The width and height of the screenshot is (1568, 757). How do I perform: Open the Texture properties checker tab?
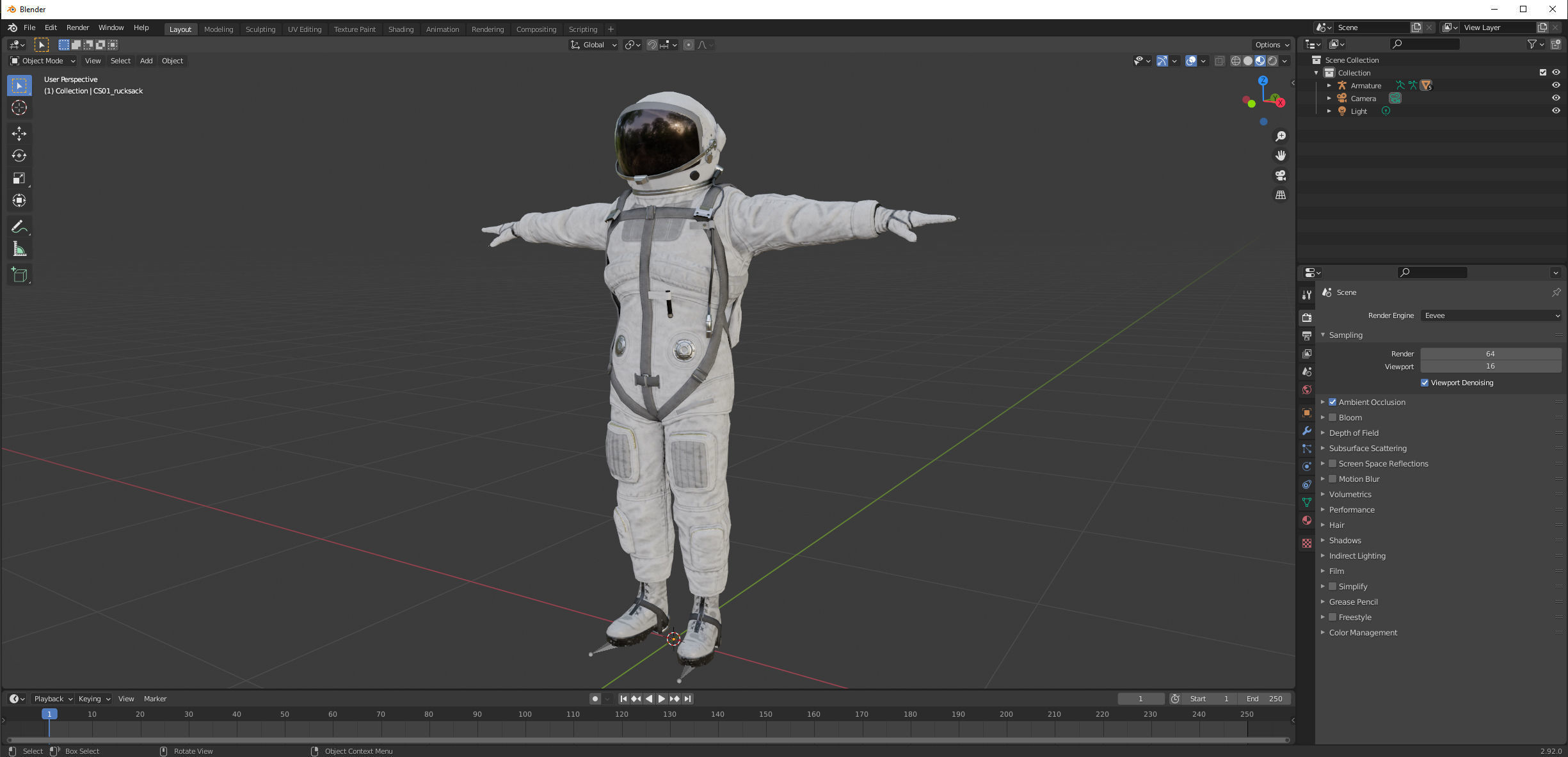click(1307, 543)
